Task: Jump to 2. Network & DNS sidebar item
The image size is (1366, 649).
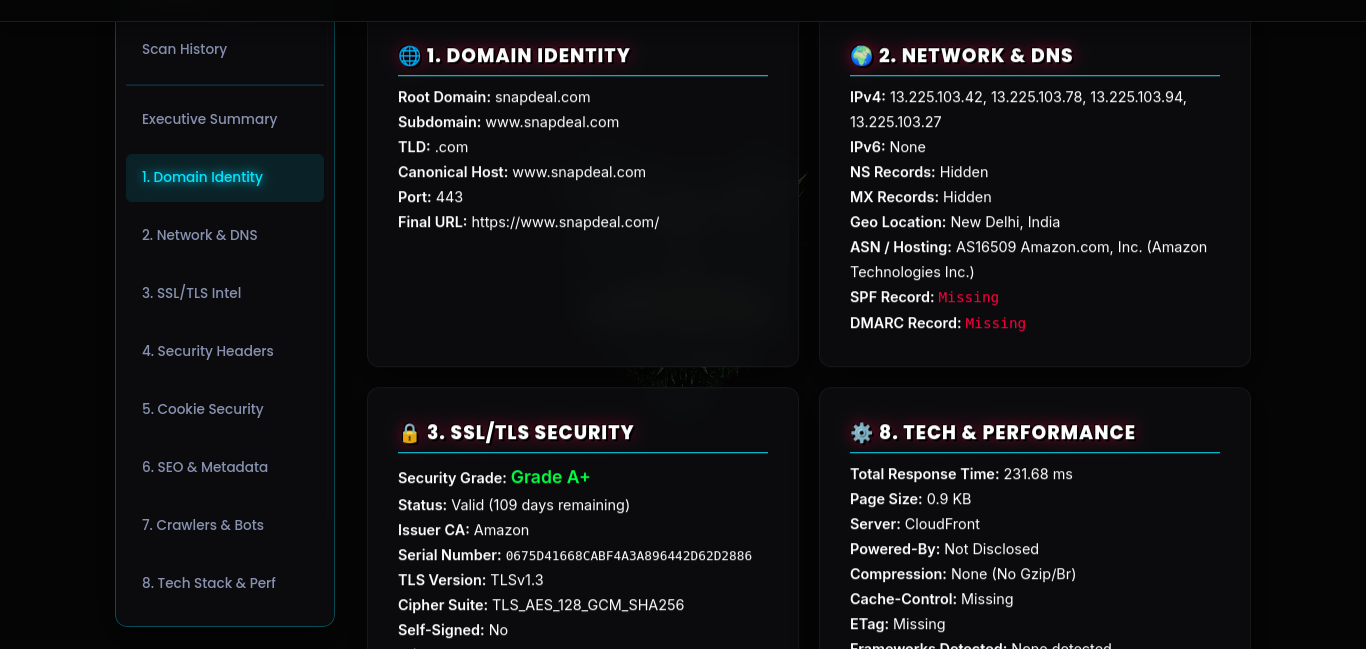Action: [x=224, y=235]
